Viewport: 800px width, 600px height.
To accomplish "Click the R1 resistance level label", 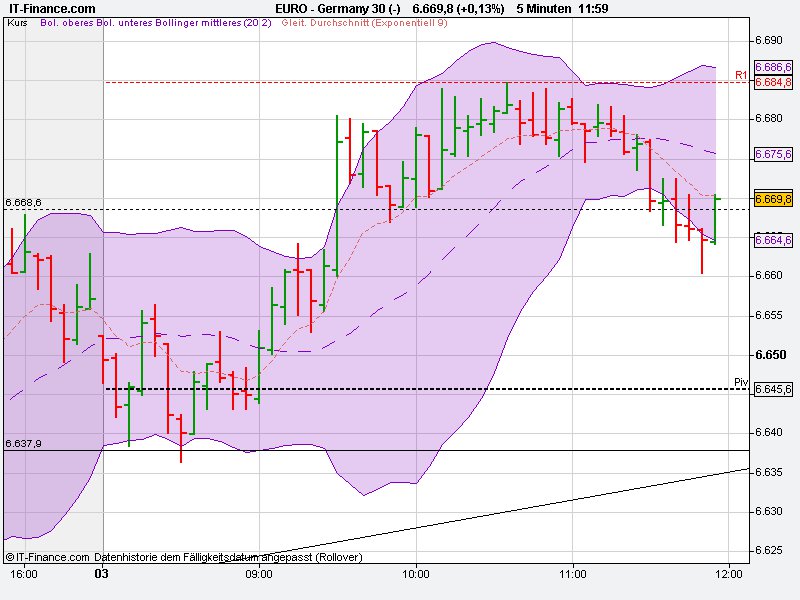I will [741, 72].
